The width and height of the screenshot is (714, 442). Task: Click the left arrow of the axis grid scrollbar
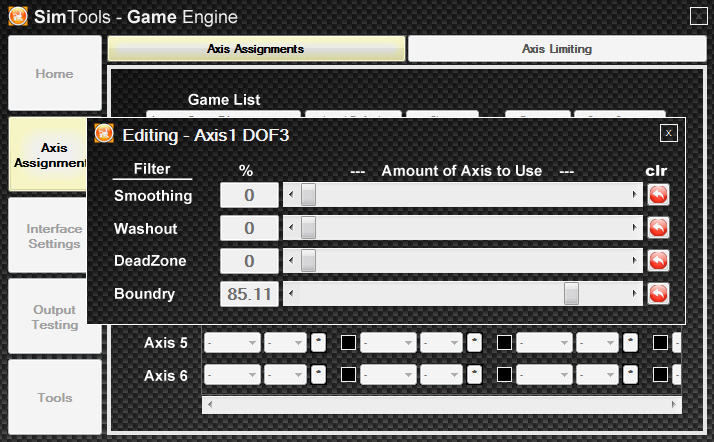(x=210, y=404)
